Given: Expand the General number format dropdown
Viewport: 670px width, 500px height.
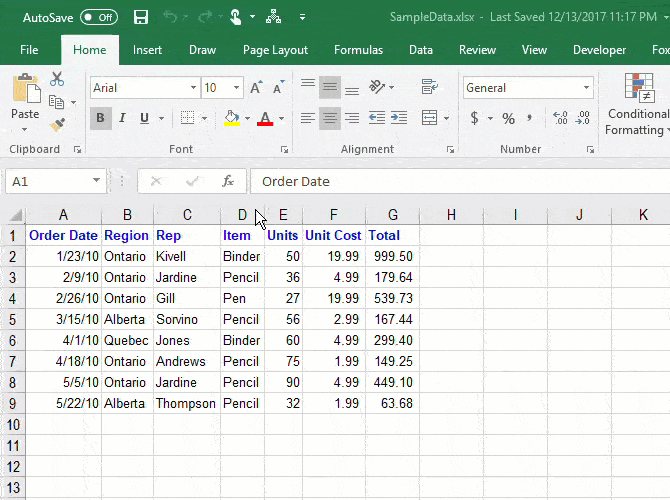Looking at the screenshot, I should (587, 88).
